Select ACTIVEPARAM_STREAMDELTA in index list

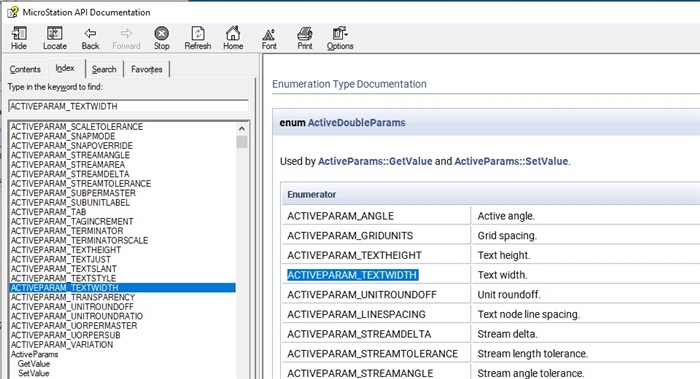coord(70,174)
